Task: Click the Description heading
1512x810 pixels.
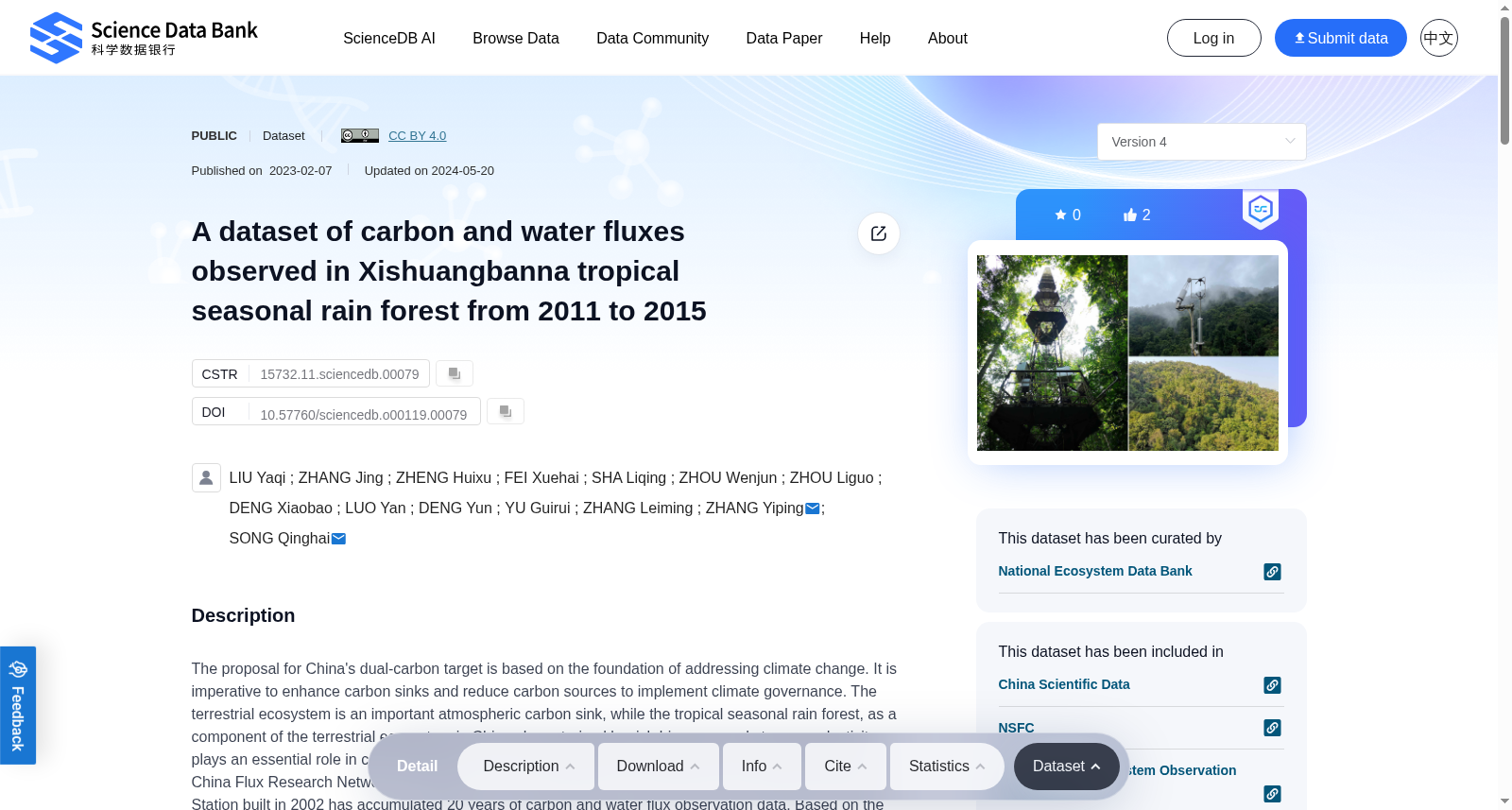Action: 243,615
